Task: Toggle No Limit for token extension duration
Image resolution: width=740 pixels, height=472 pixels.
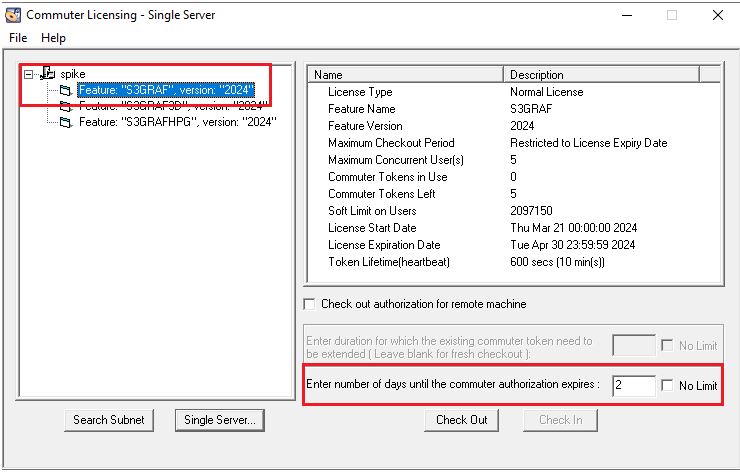Action: 667,346
